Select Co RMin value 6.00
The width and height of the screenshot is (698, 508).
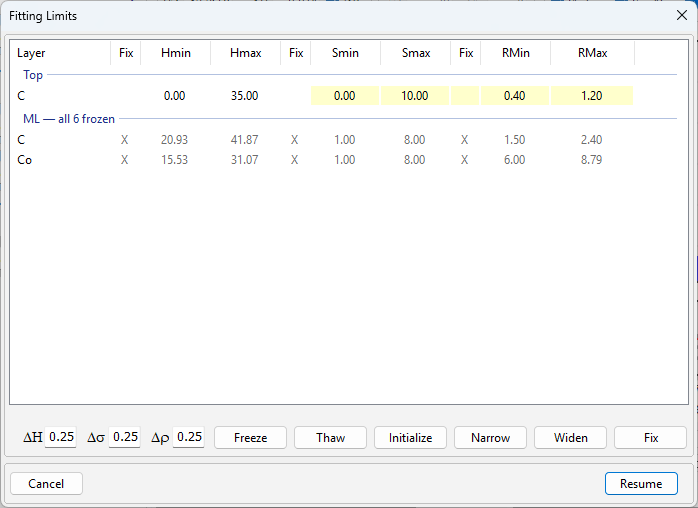pos(515,160)
